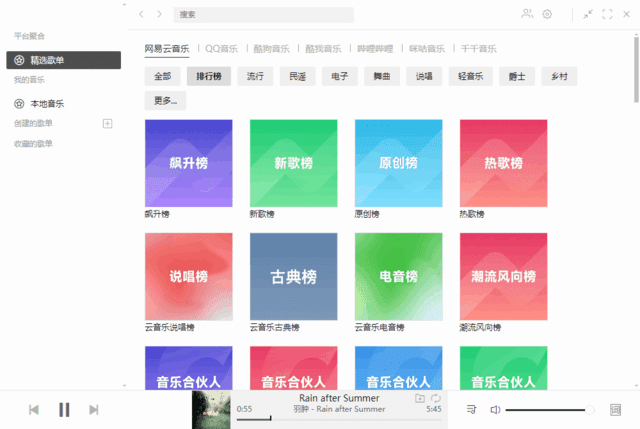Filter playlists by 轻音乐

[x=471, y=76]
